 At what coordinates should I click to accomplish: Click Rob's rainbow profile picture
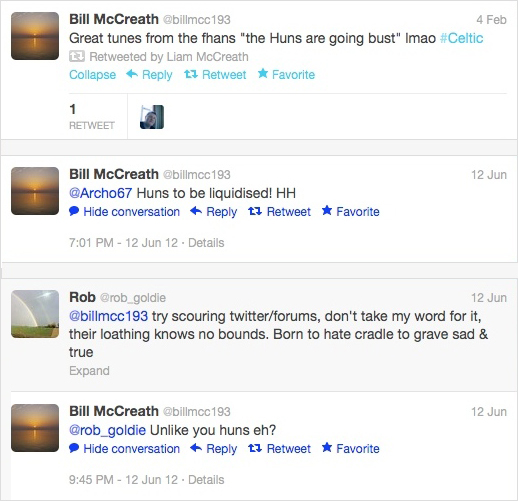(35, 314)
